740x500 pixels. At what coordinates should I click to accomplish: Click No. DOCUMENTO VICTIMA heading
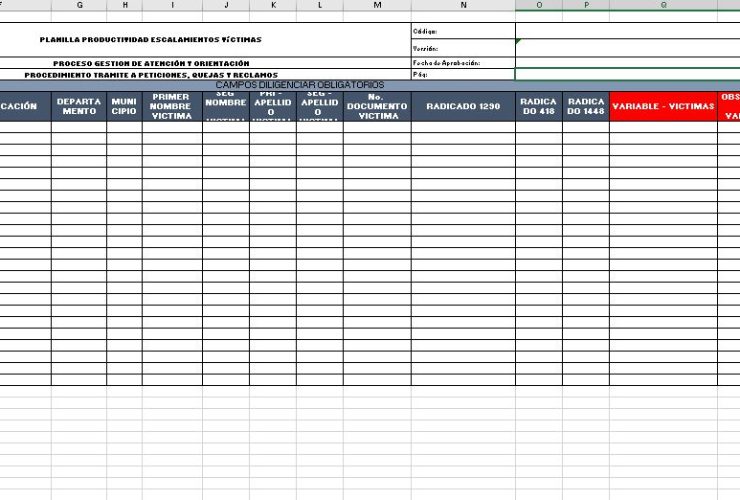pyautogui.click(x=377, y=107)
